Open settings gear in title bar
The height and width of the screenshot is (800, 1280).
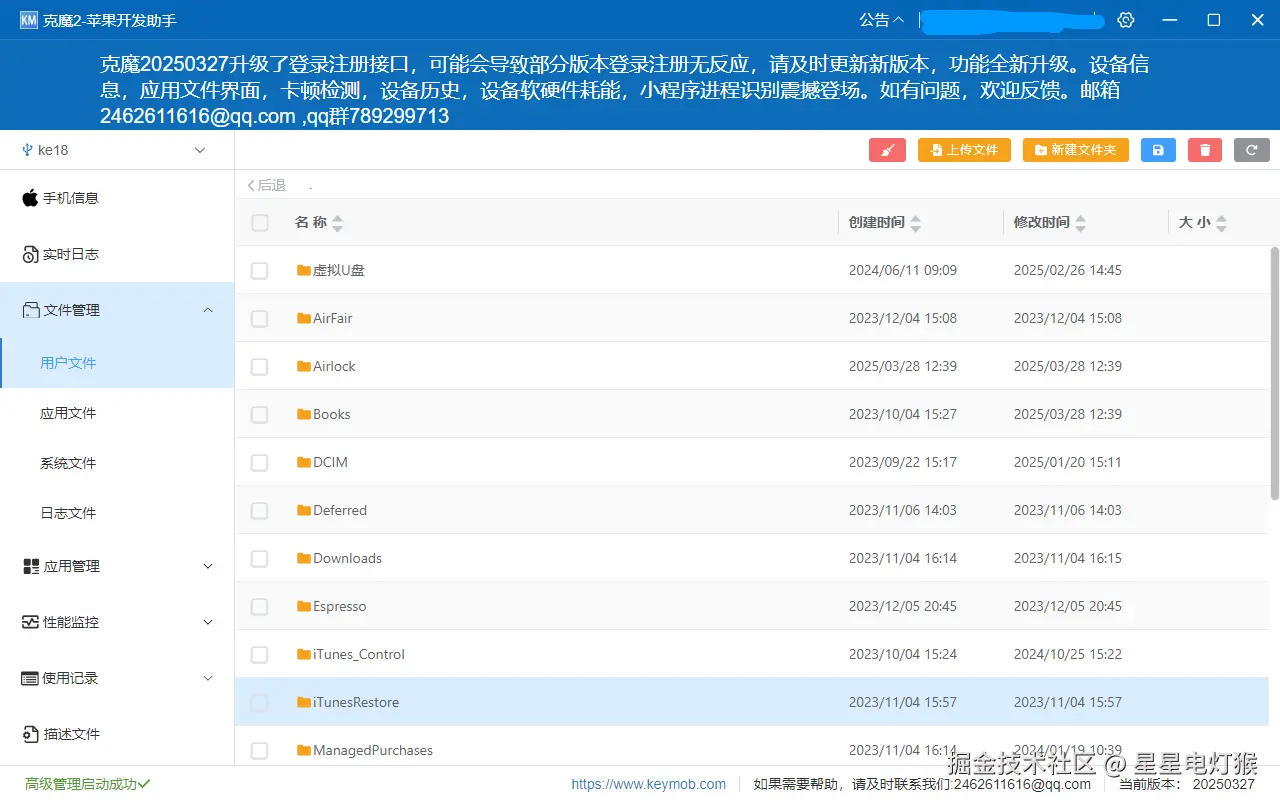[x=1126, y=20]
